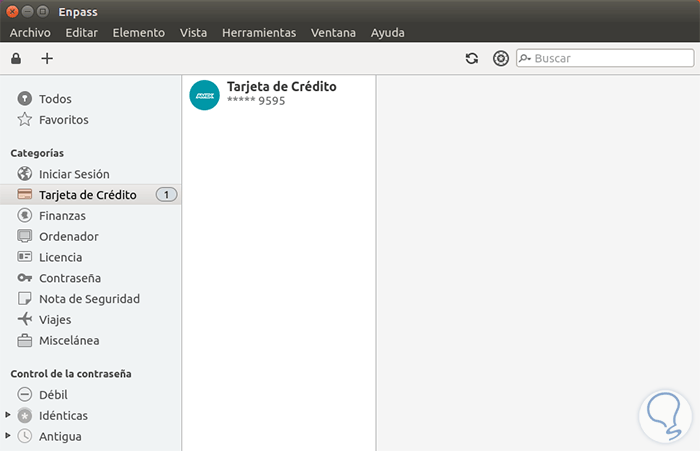This screenshot has width=700, height=451.
Task: Click the Ordenador monitor icon
Action: (25, 236)
